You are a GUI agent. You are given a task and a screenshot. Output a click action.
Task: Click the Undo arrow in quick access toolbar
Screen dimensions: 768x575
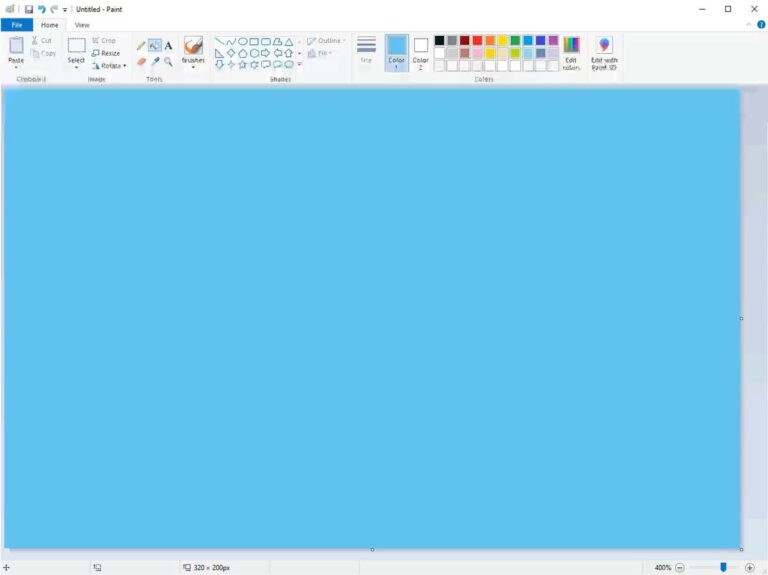(42, 9)
